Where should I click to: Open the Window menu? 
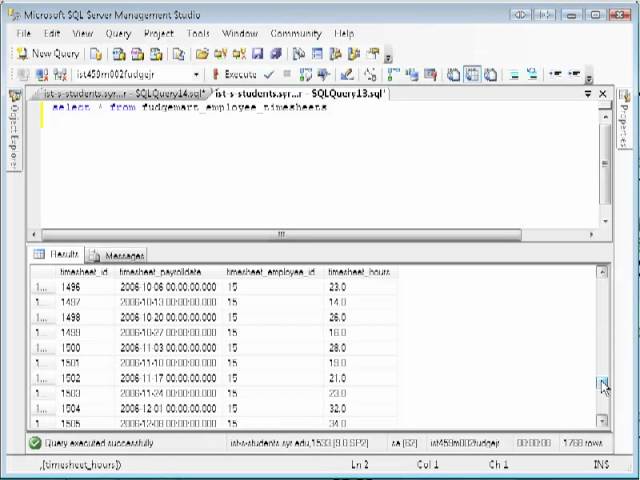pos(240,33)
